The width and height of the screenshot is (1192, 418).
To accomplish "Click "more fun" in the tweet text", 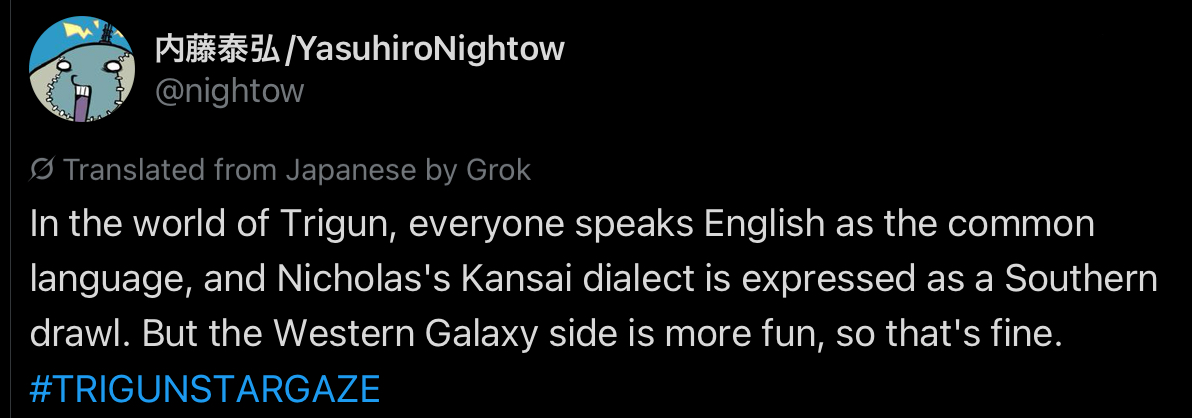I will click(x=754, y=334).
